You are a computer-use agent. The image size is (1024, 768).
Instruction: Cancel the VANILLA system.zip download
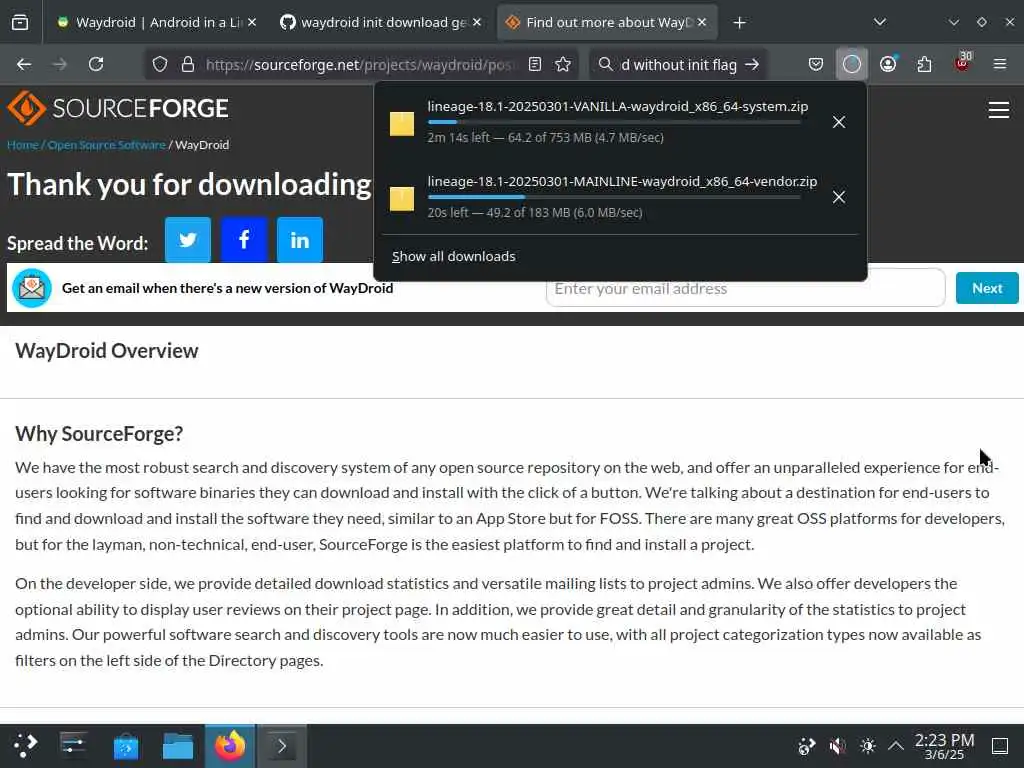tap(839, 122)
